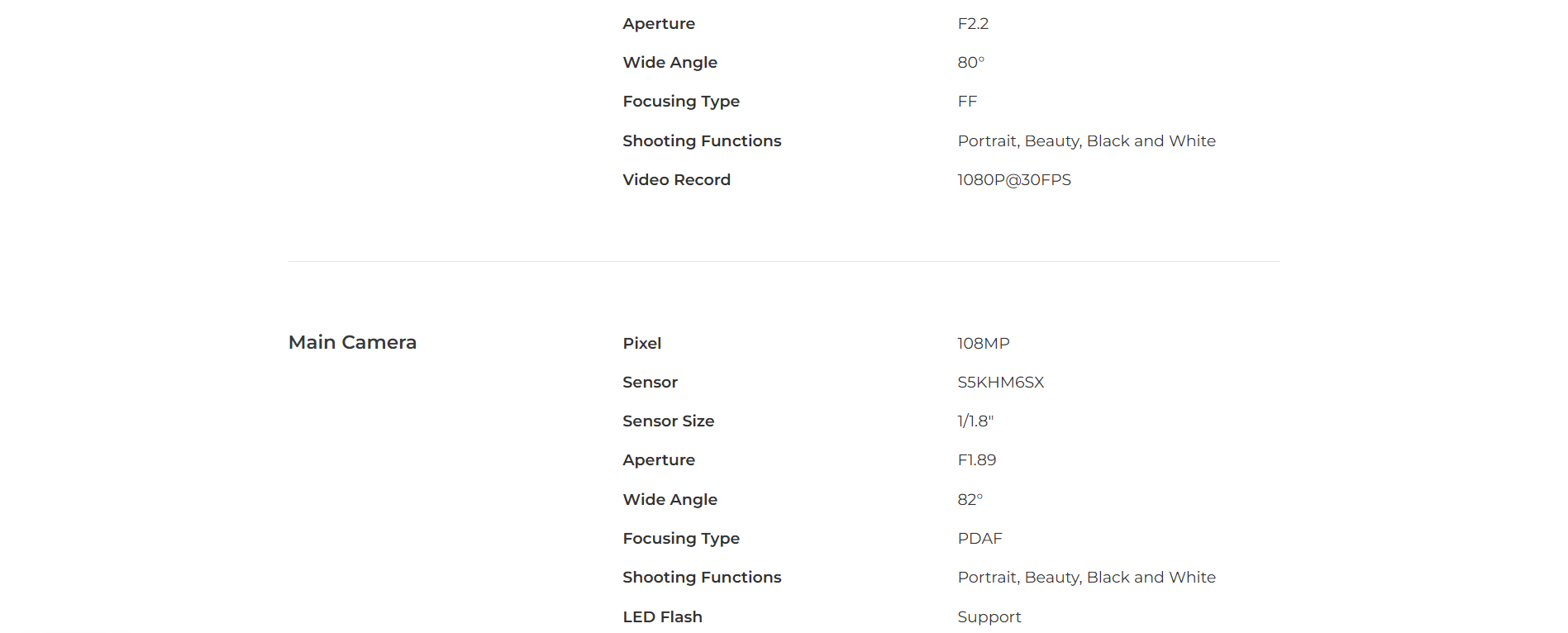Click the LED Flash label

(662, 617)
